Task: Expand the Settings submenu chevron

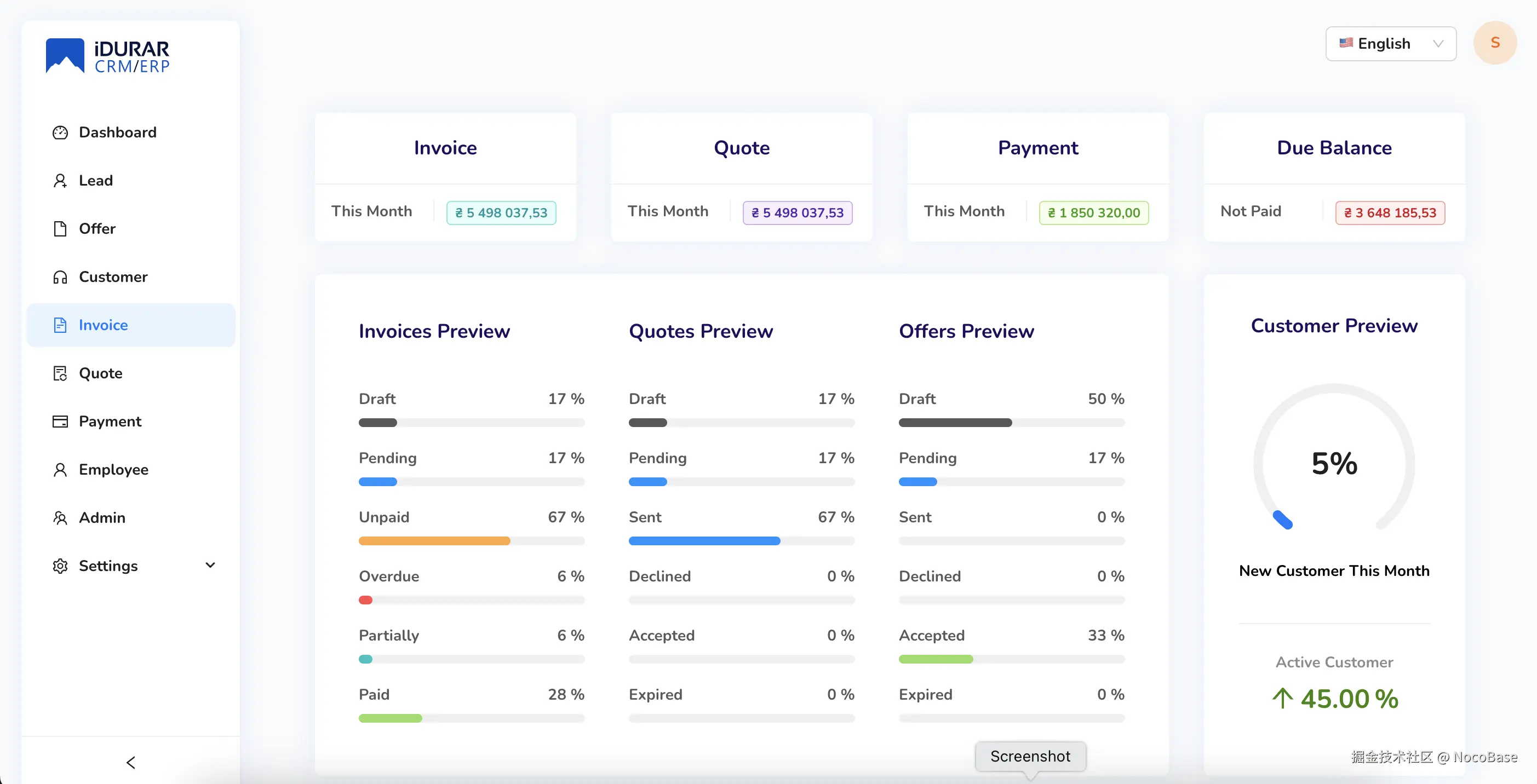Action: click(x=210, y=565)
